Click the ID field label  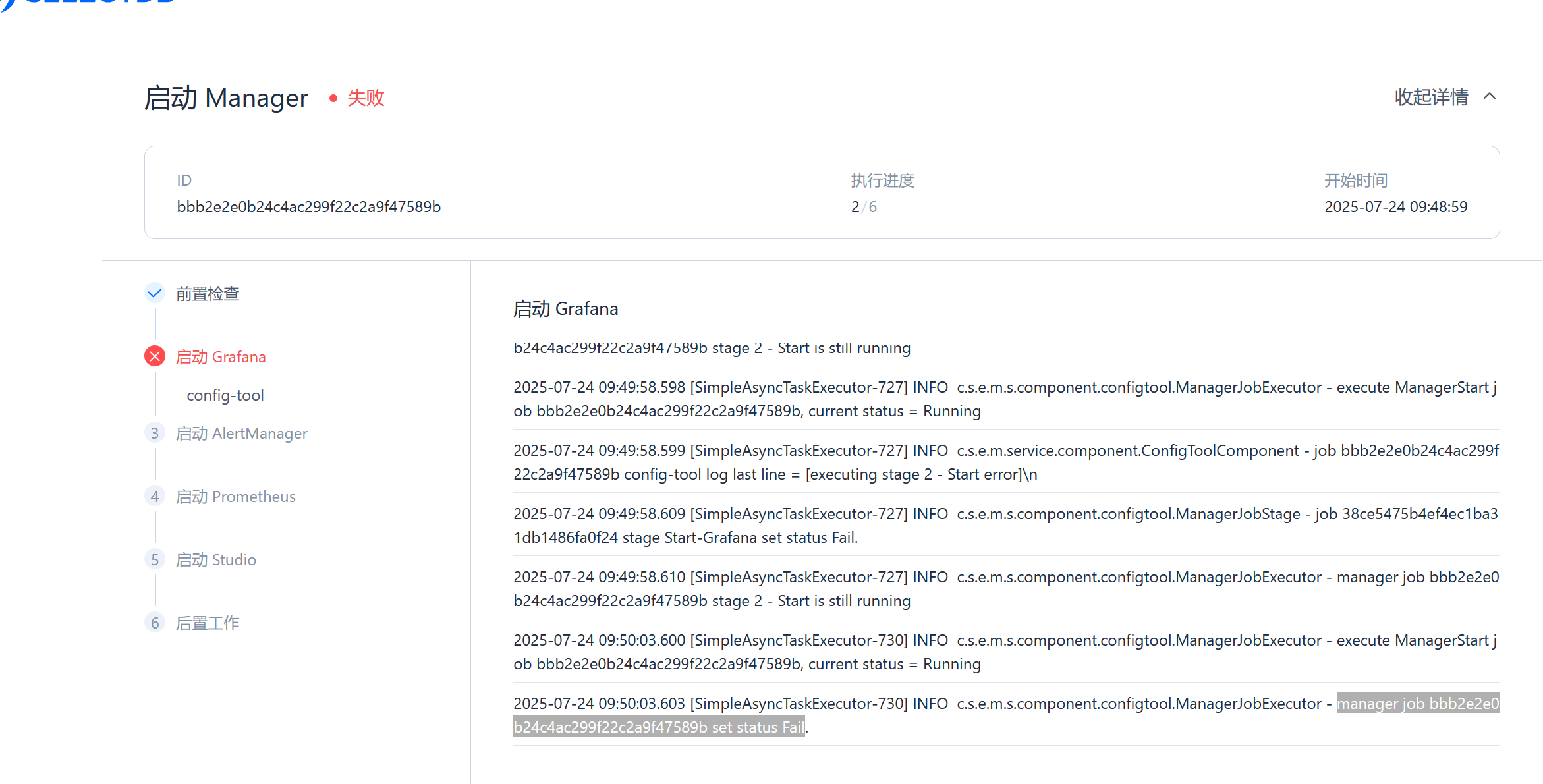pos(184,181)
